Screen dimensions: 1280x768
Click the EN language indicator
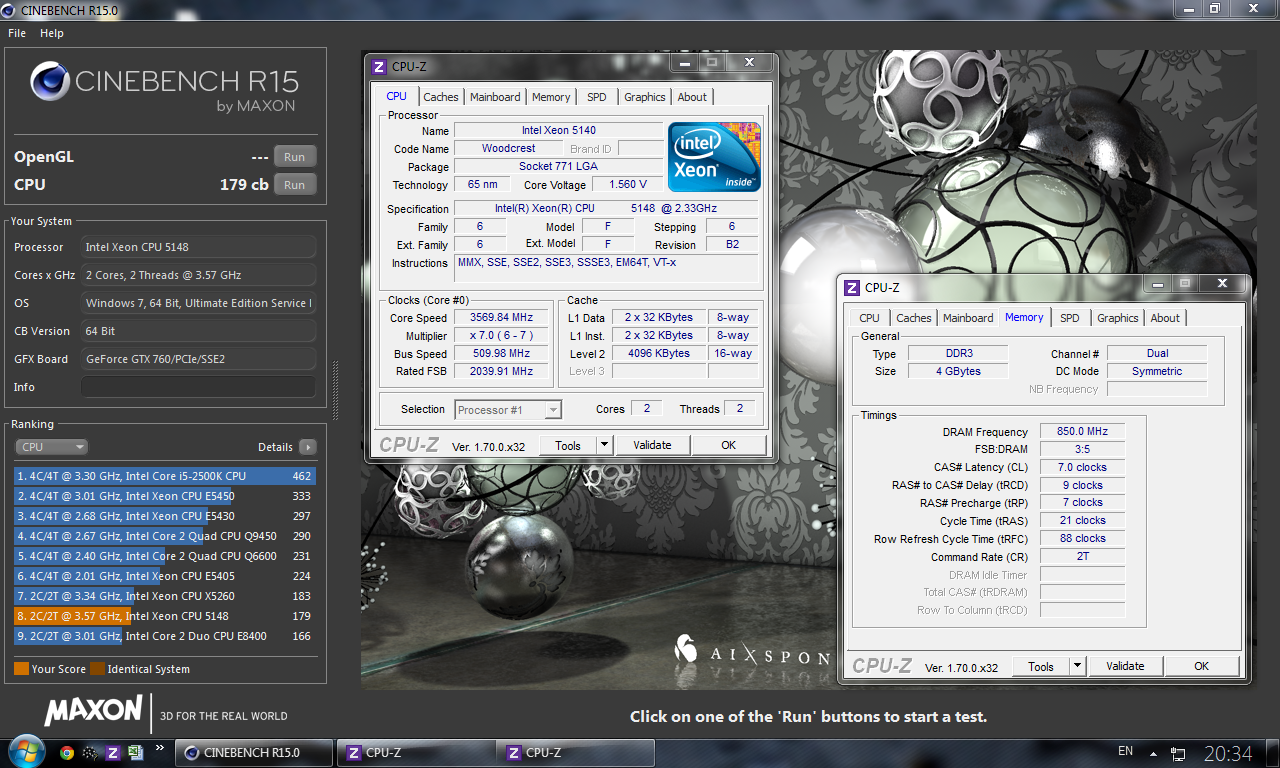tap(1125, 751)
